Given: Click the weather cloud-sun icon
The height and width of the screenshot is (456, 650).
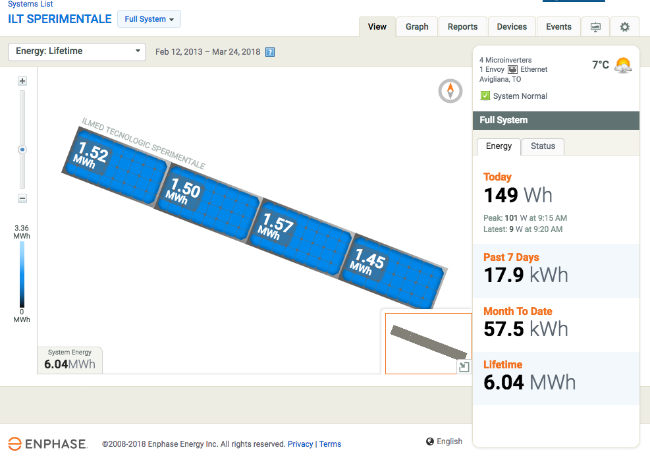Looking at the screenshot, I should pos(623,65).
